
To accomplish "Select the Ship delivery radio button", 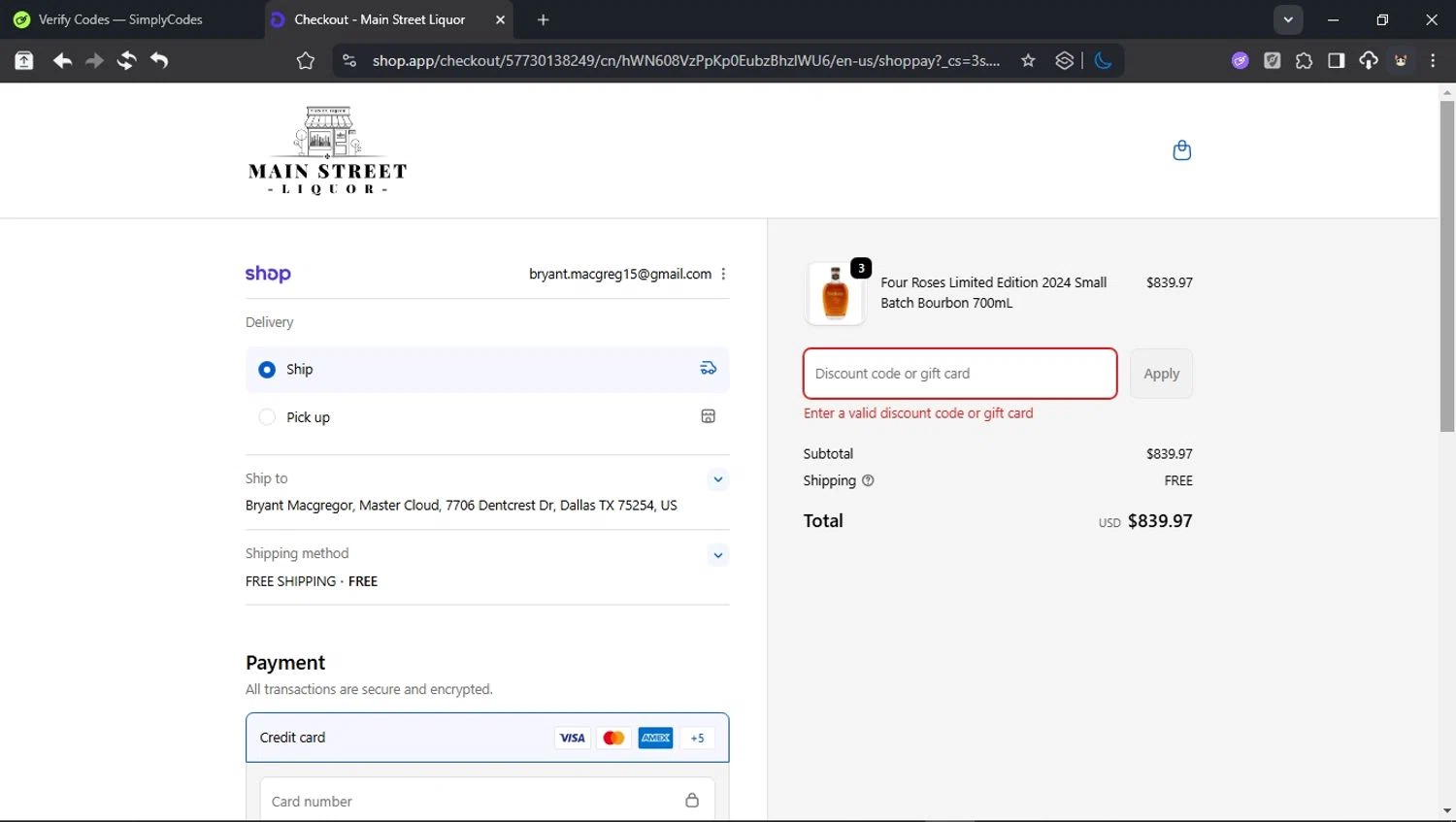I will (x=267, y=370).
